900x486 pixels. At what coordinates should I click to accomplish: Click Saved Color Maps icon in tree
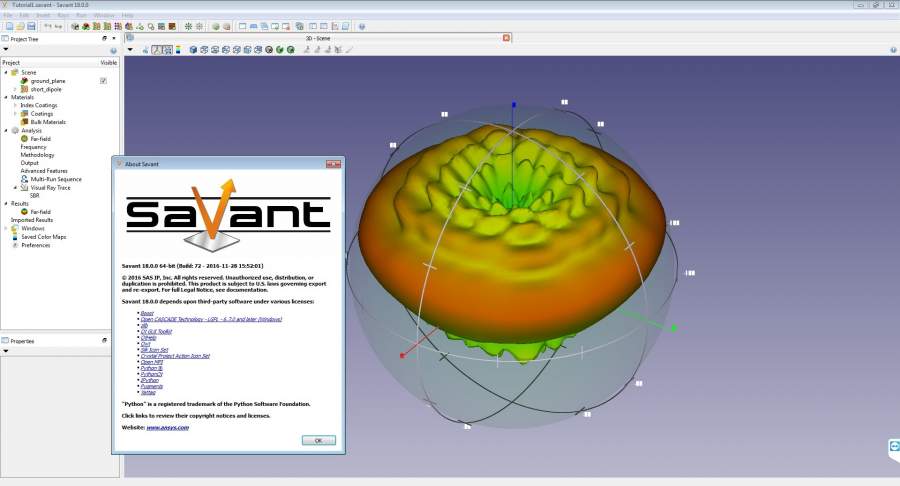tap(15, 236)
